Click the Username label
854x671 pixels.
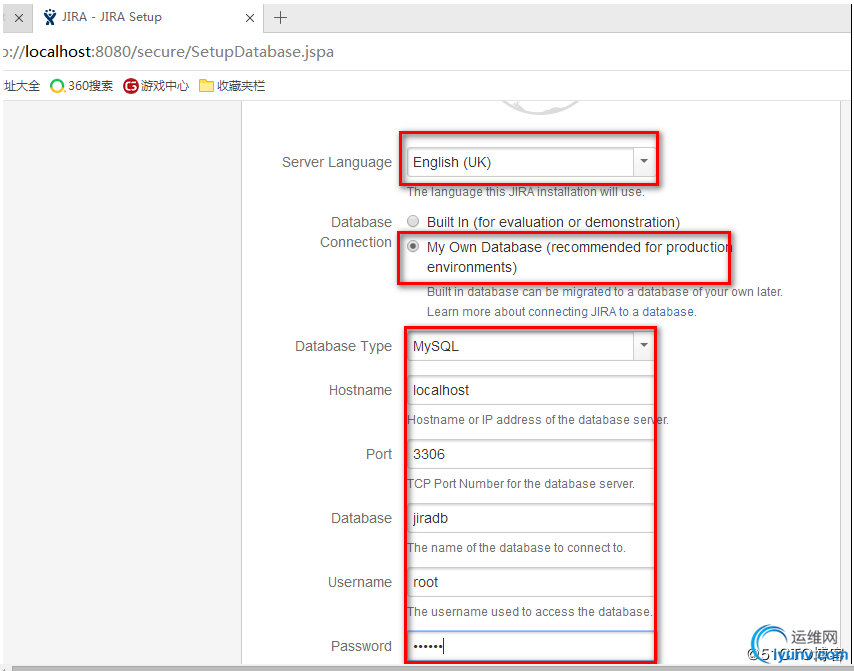pyautogui.click(x=359, y=582)
